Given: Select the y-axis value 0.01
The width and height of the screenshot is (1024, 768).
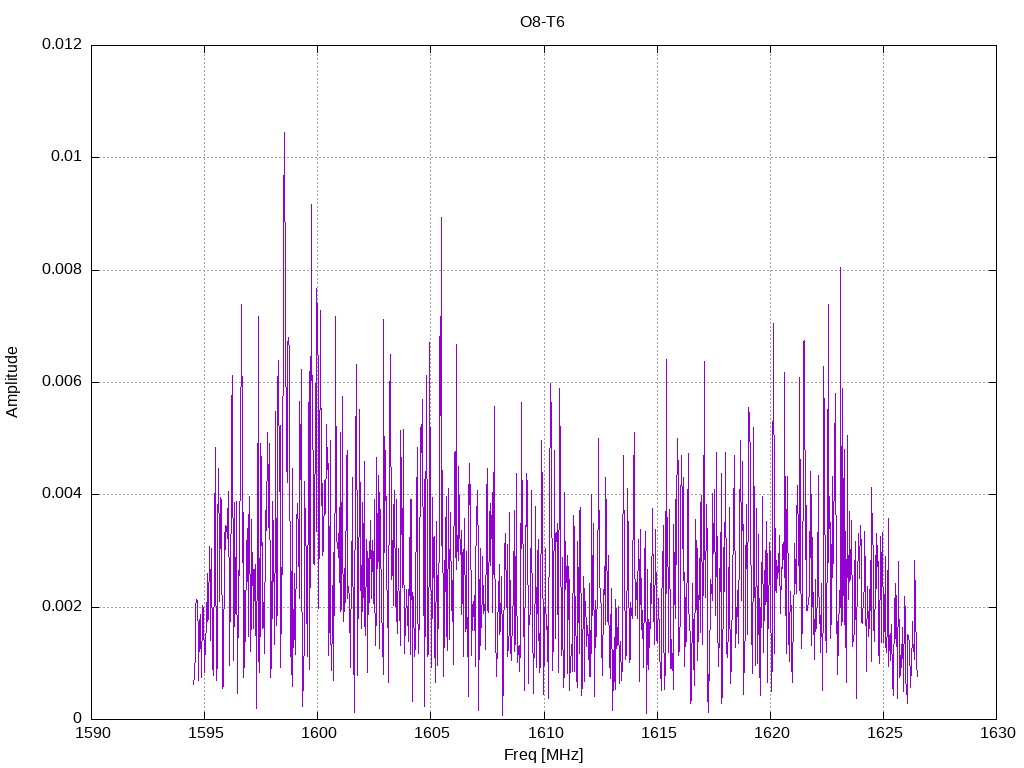Looking at the screenshot, I should coord(67,157).
